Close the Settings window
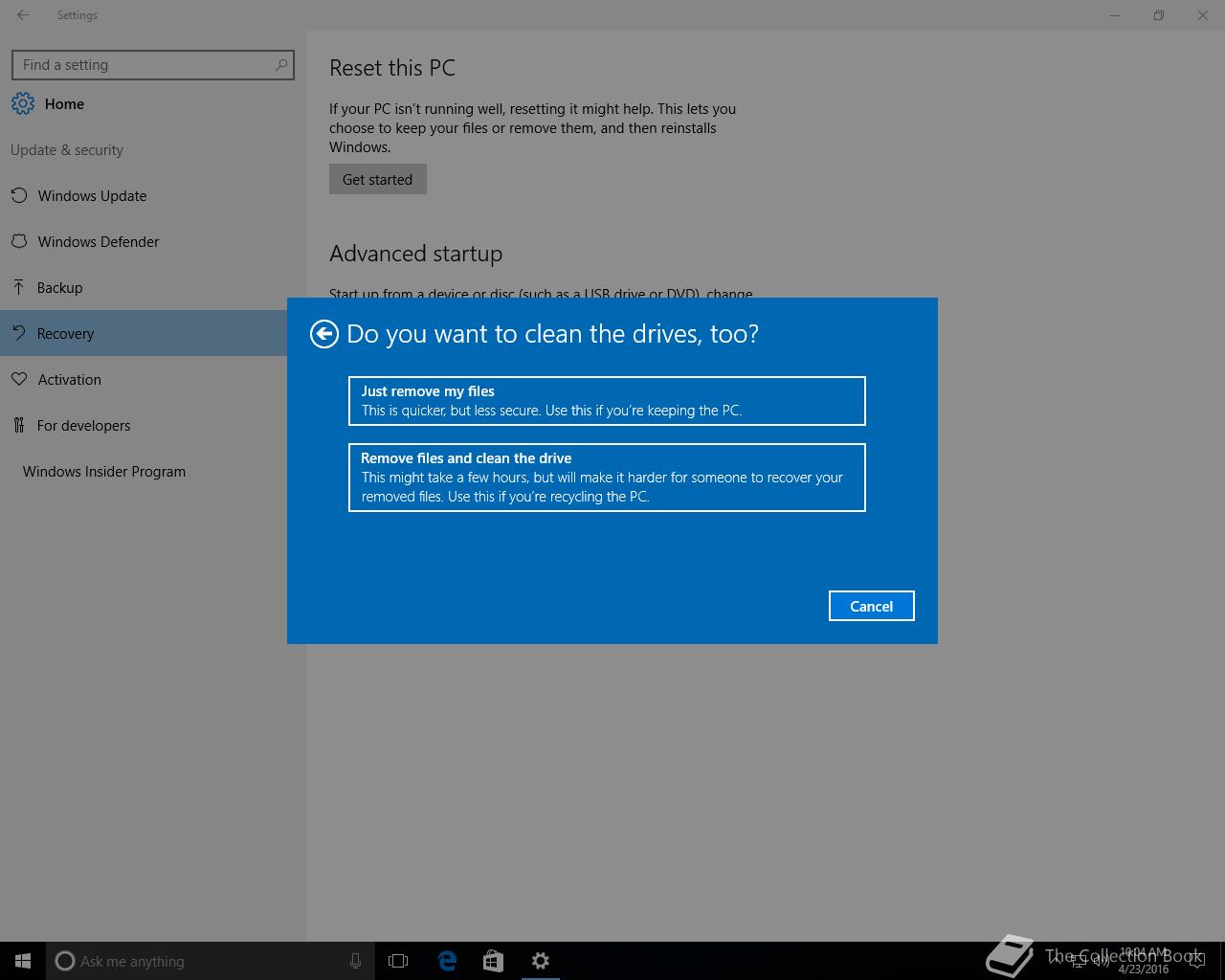Screen dimensions: 1225x980 point(1203,15)
